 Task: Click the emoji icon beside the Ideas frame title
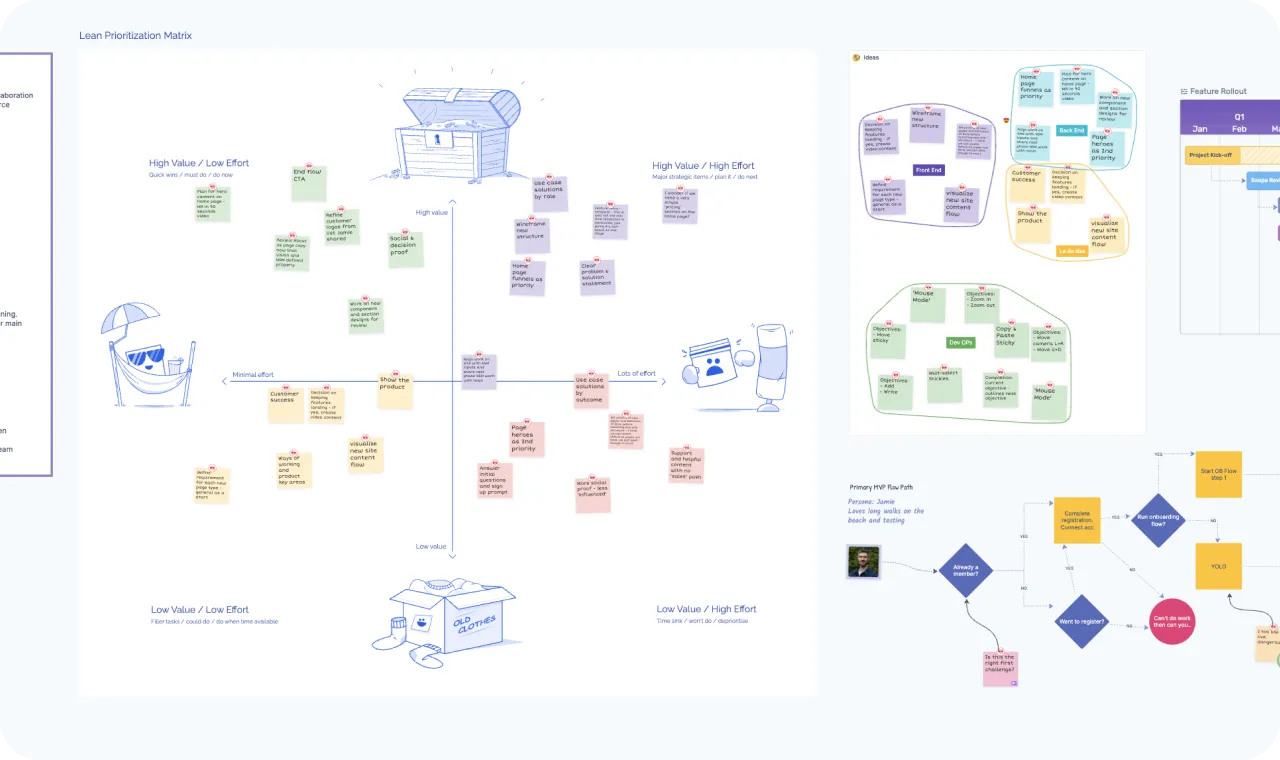coord(856,57)
